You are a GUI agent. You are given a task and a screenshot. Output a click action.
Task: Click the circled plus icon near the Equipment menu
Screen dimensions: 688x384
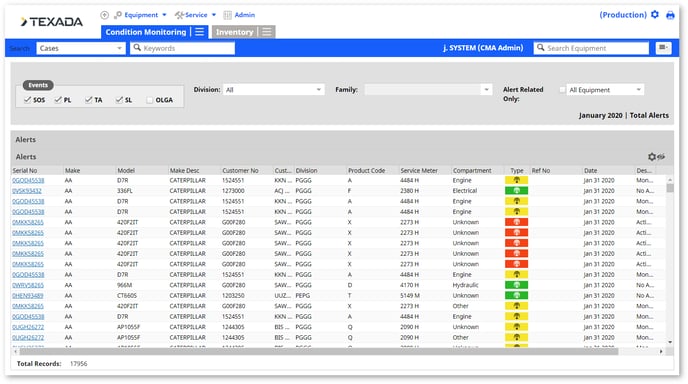point(104,15)
